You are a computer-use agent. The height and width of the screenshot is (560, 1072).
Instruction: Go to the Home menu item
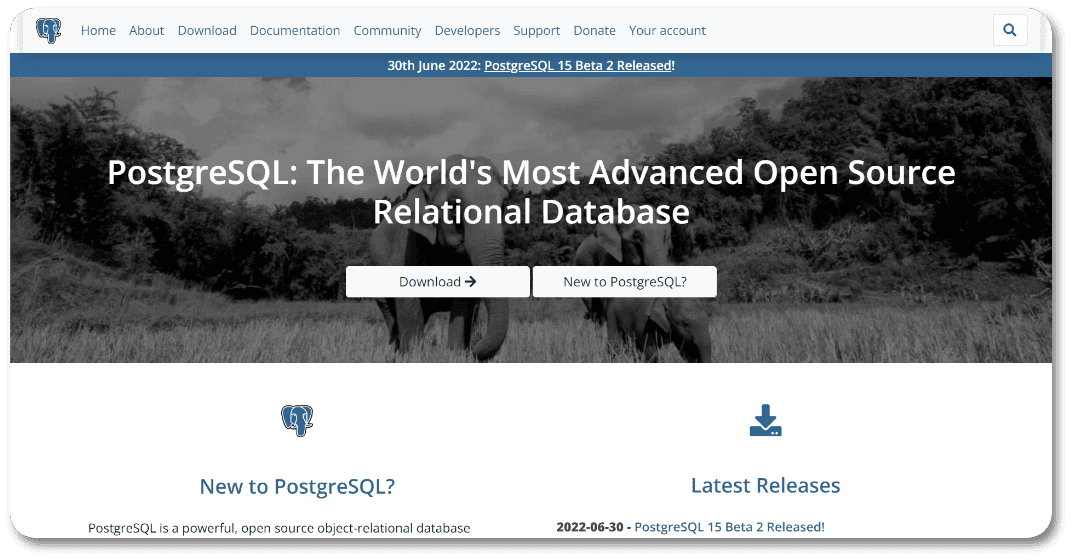(98, 31)
